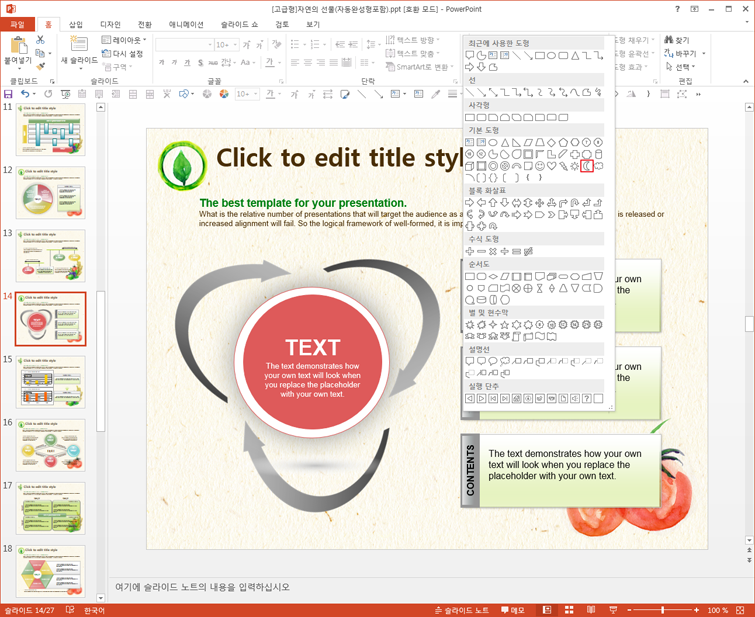Switch to the 전환 (Transitions) tab

click(x=144, y=25)
